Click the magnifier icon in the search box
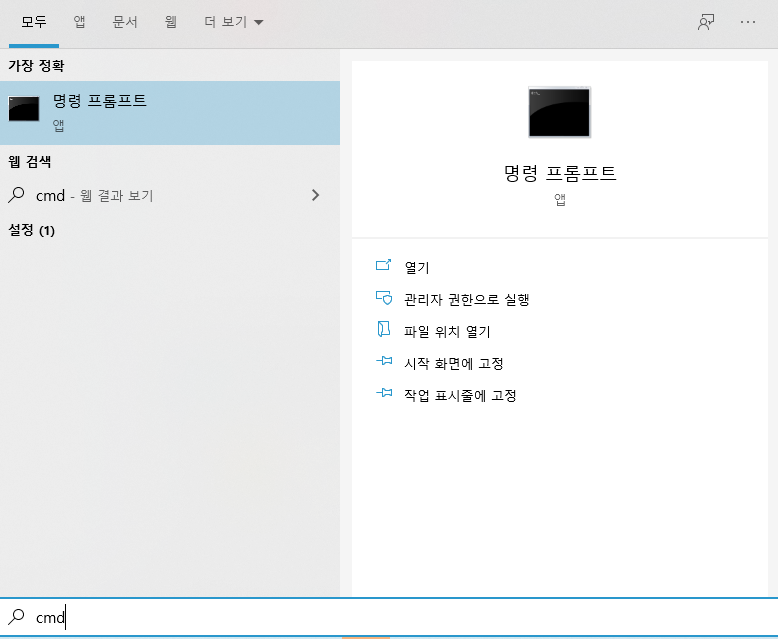 (16, 617)
